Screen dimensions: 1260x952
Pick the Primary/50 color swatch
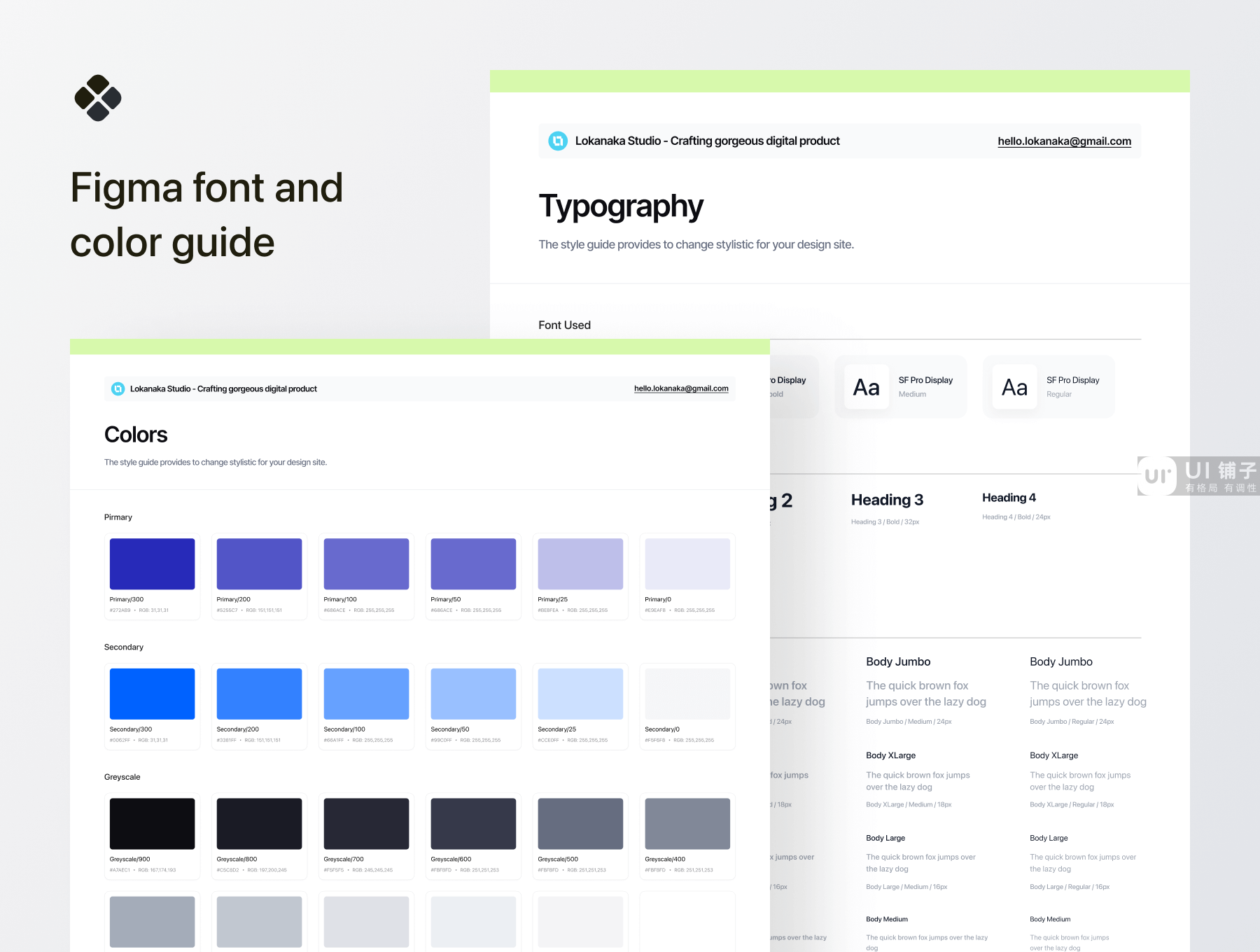pos(473,563)
